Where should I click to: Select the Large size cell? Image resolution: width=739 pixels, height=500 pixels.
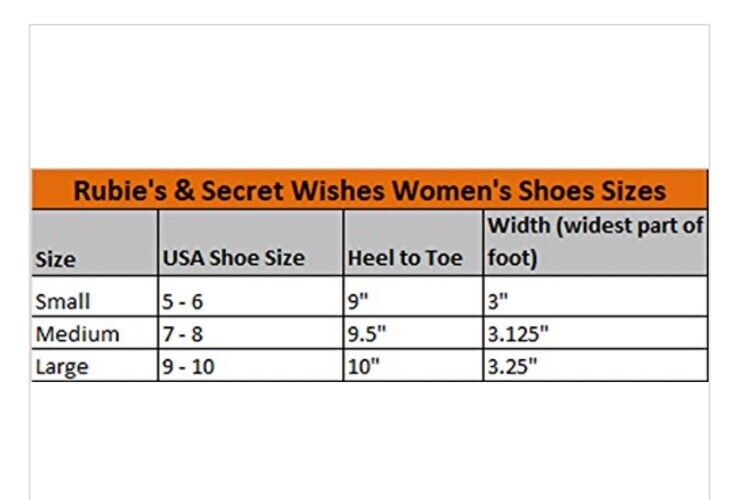pyautogui.click(x=95, y=365)
